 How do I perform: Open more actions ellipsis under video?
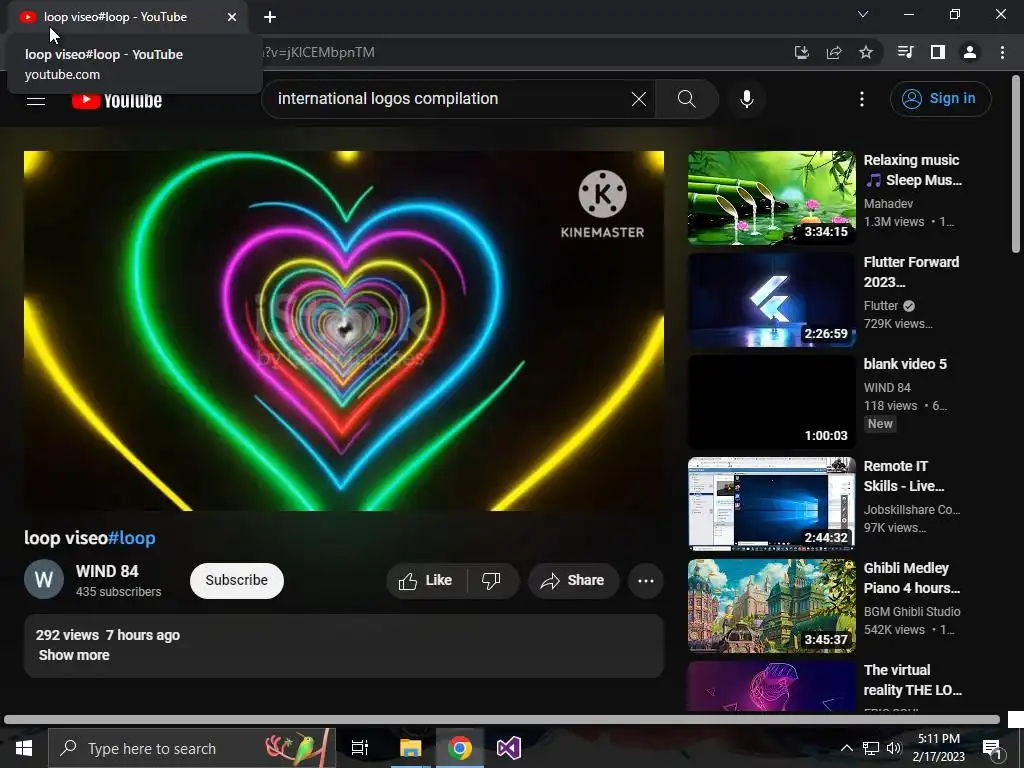pyautogui.click(x=646, y=581)
